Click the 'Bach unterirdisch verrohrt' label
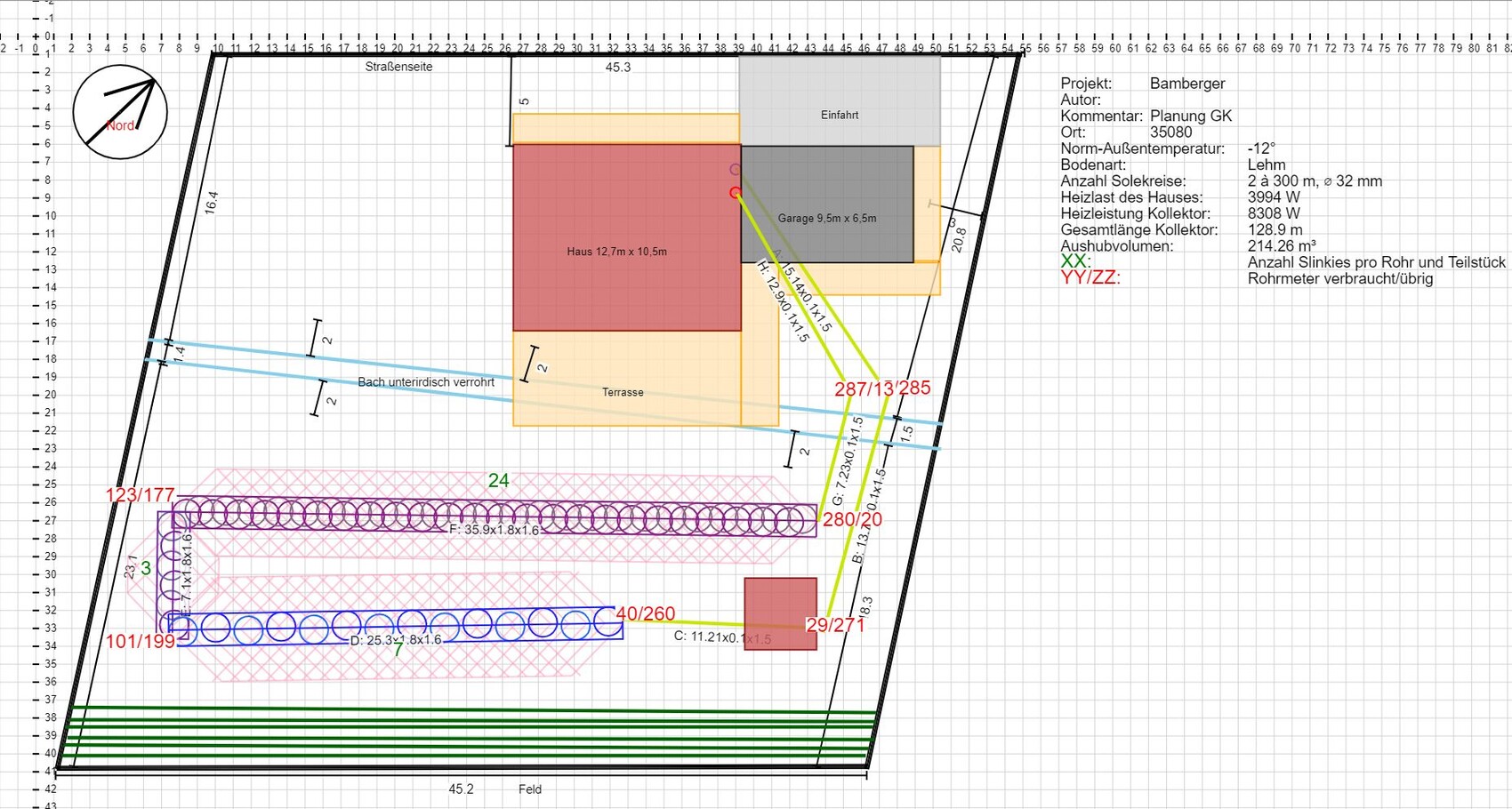This screenshot has width=1512, height=809. coord(426,382)
